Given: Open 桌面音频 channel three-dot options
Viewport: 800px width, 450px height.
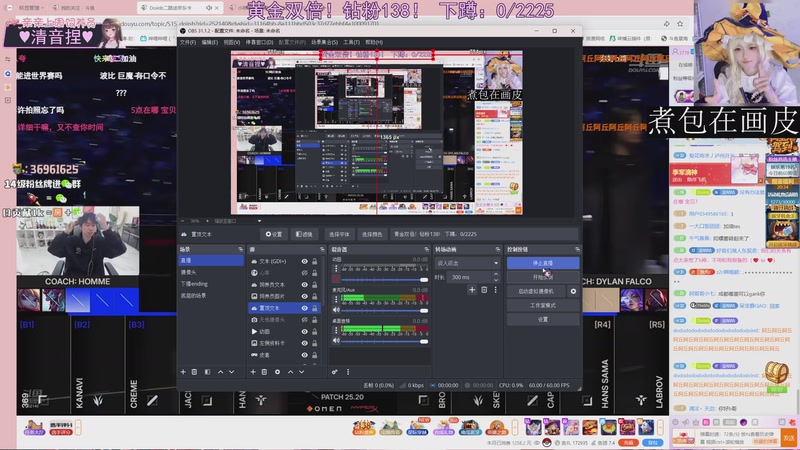Looking at the screenshot, I should pos(336,330).
